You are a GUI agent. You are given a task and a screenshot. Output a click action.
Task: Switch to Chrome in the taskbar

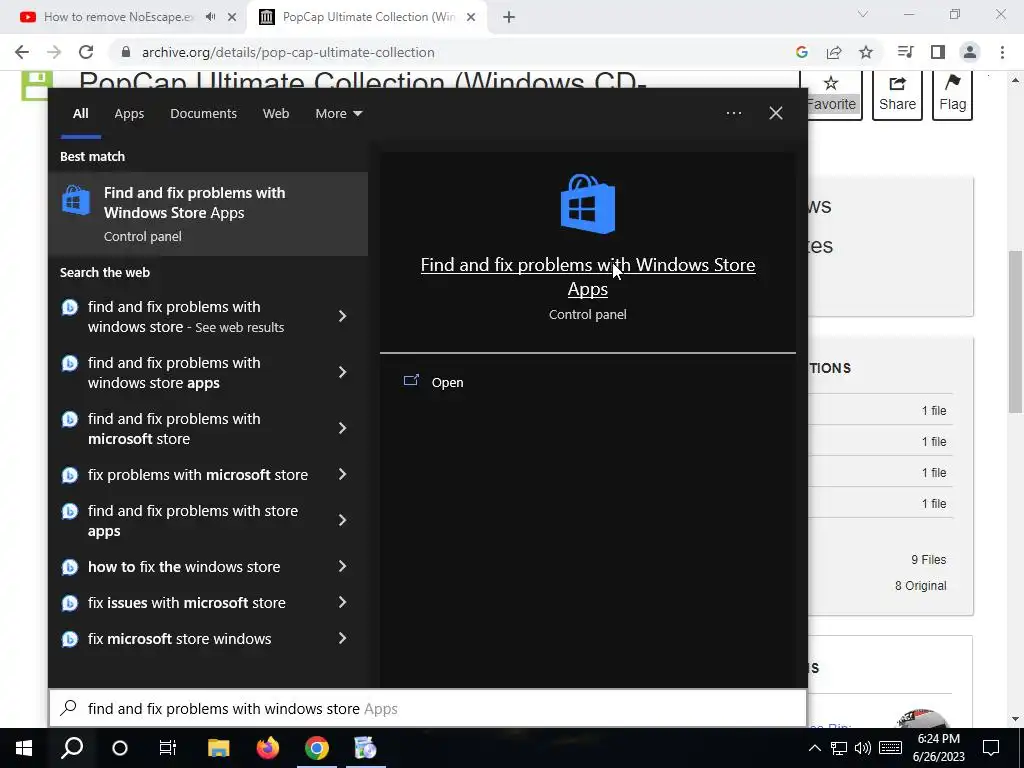(317, 748)
